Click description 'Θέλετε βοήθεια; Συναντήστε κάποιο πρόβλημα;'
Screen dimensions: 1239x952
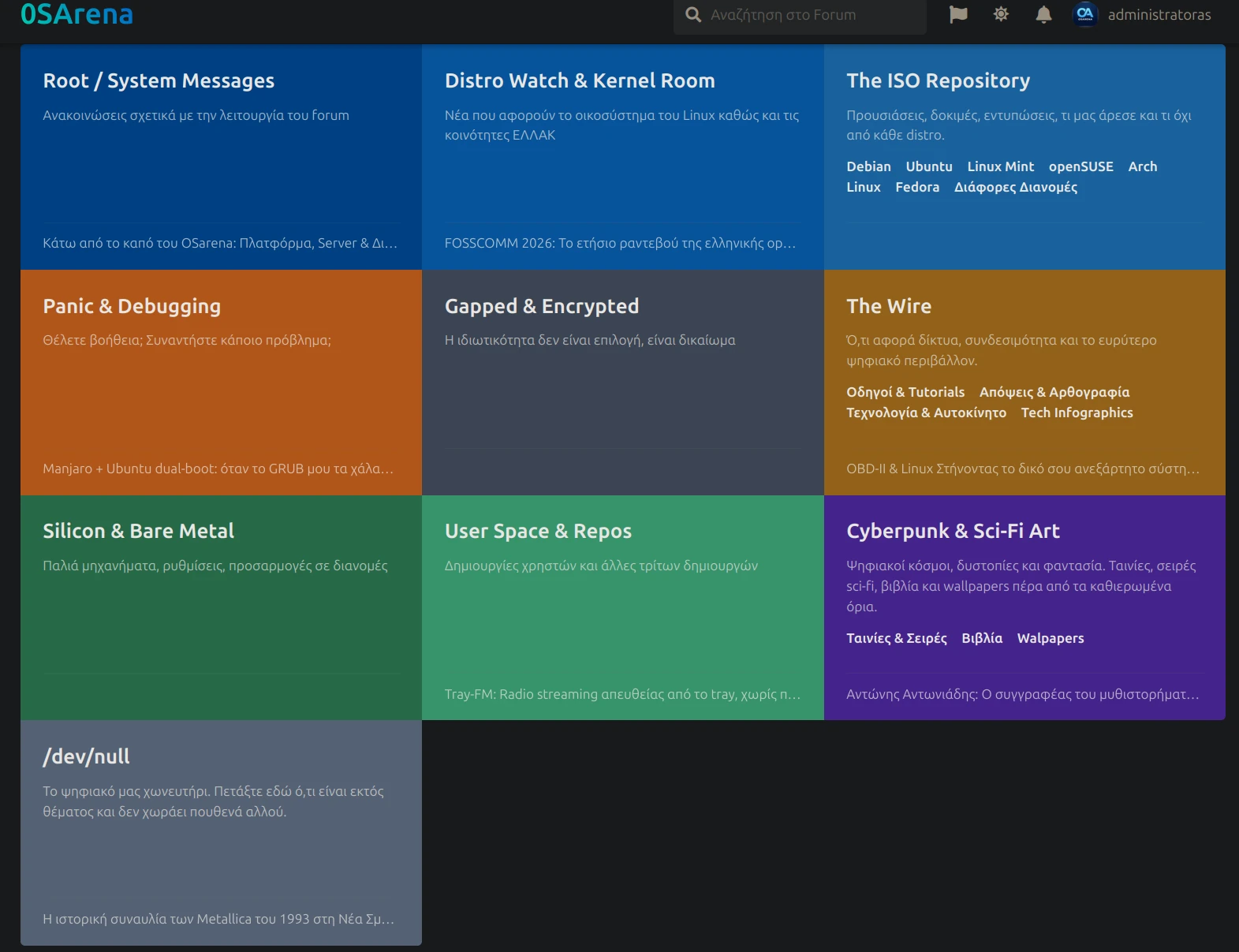pos(187,340)
